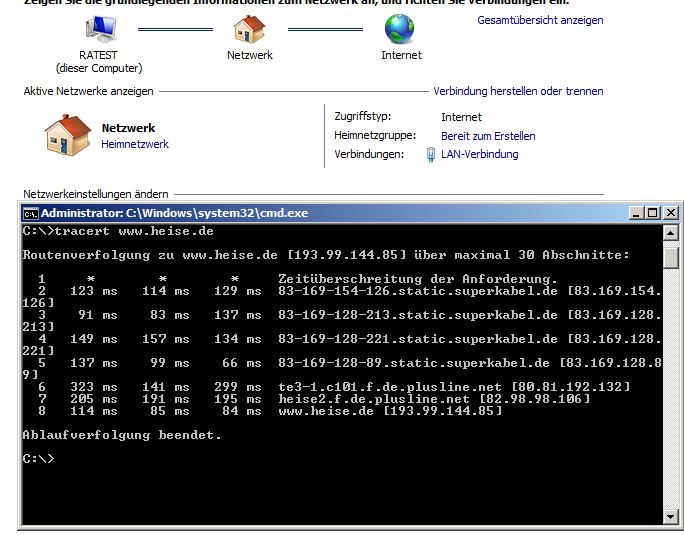Minimize the cmd.exe window

point(636,213)
